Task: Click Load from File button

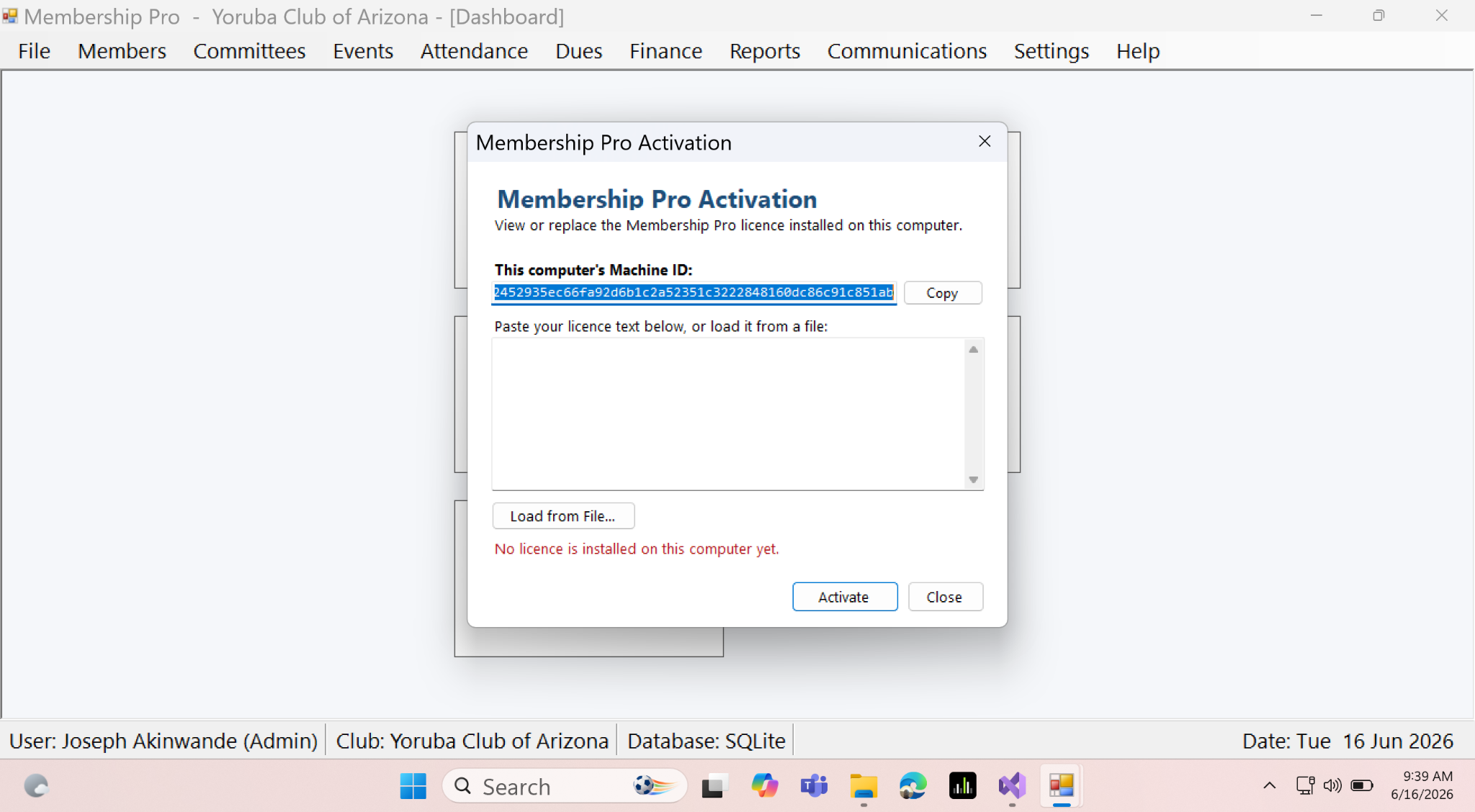Action: pyautogui.click(x=563, y=516)
